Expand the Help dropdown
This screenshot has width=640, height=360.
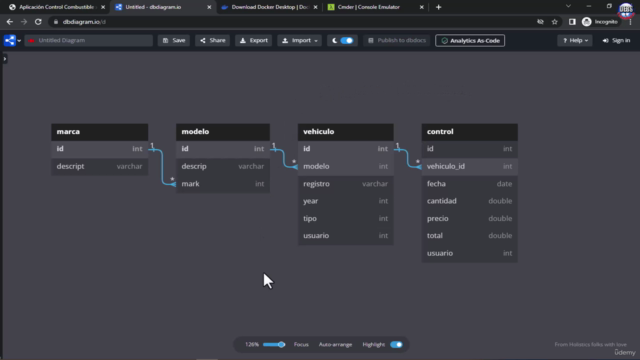(x=575, y=40)
